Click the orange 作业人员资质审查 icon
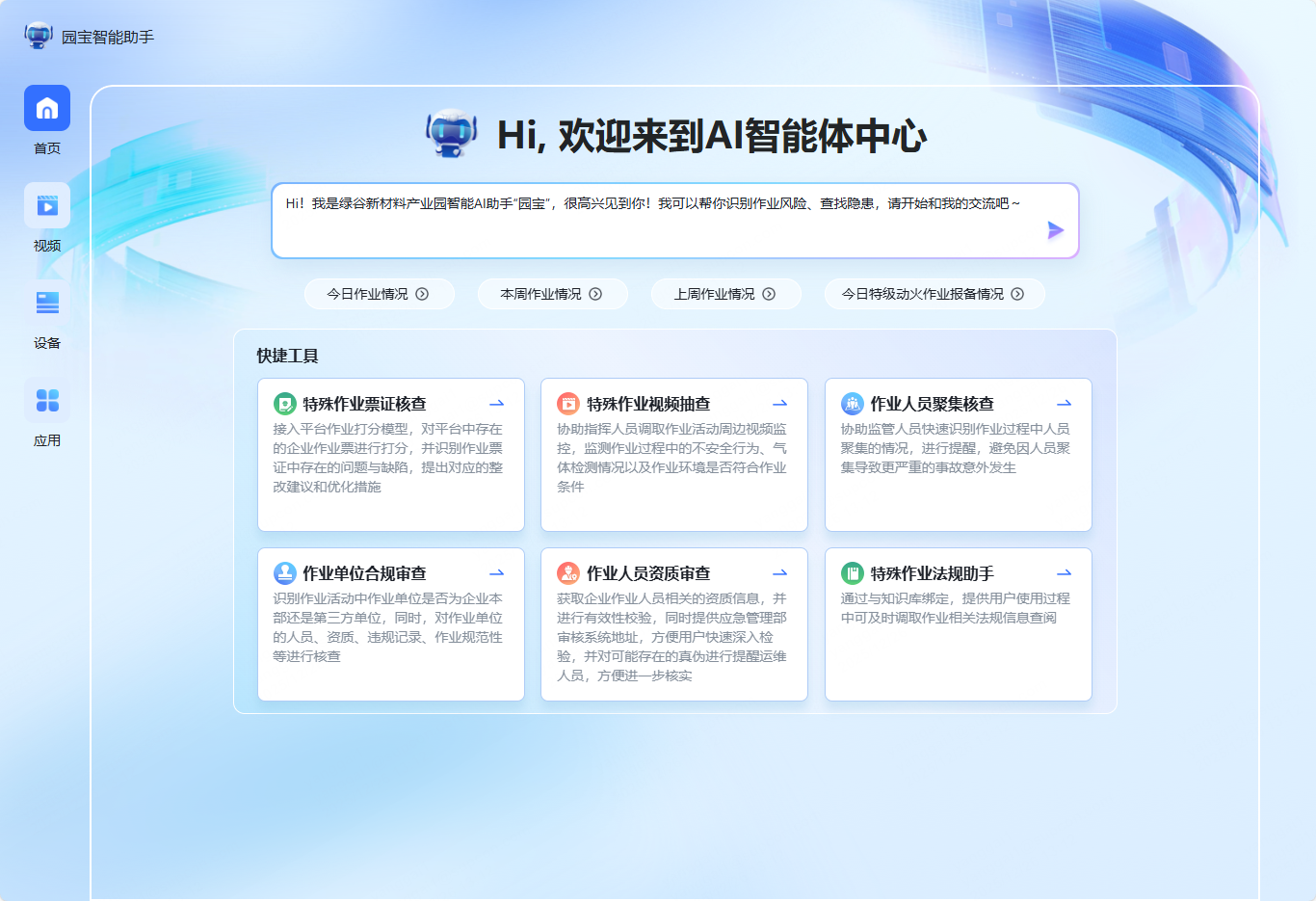This screenshot has height=901, width=1316. pyautogui.click(x=568, y=573)
